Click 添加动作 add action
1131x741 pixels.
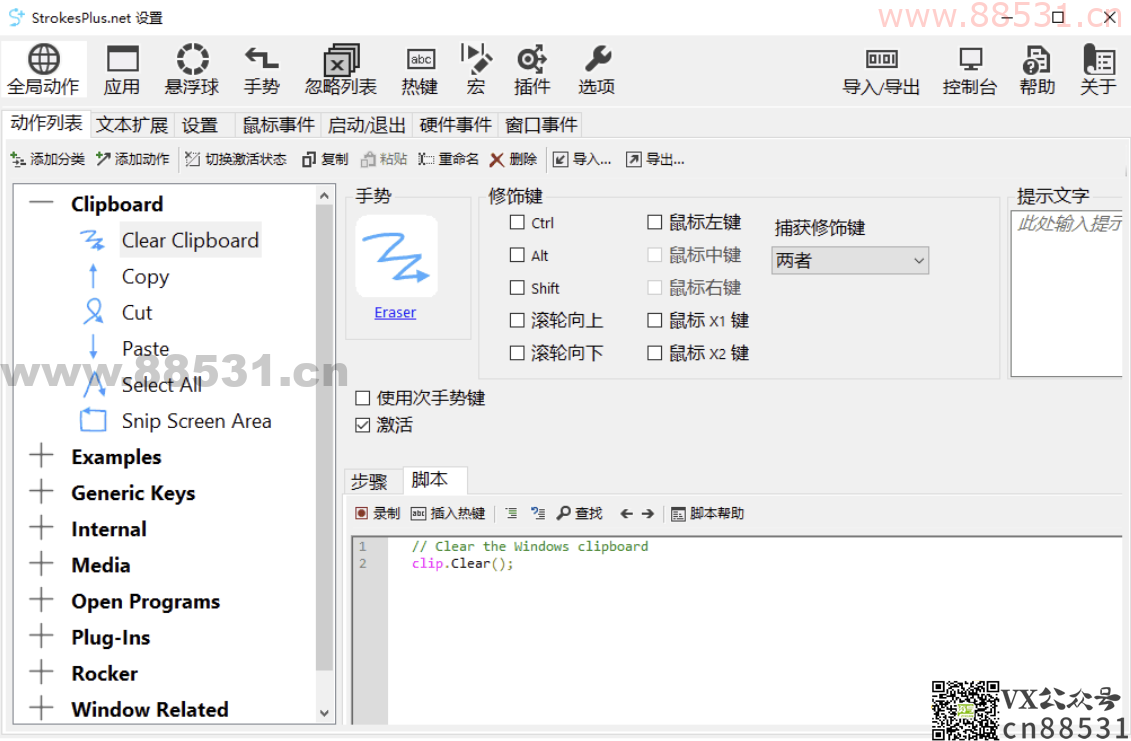coord(133,159)
